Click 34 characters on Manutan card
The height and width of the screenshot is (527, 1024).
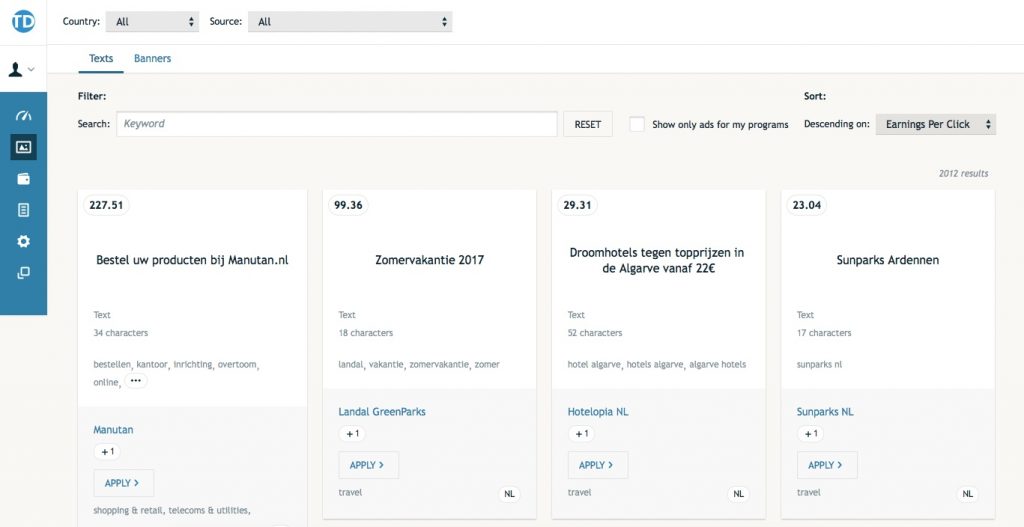pos(121,333)
